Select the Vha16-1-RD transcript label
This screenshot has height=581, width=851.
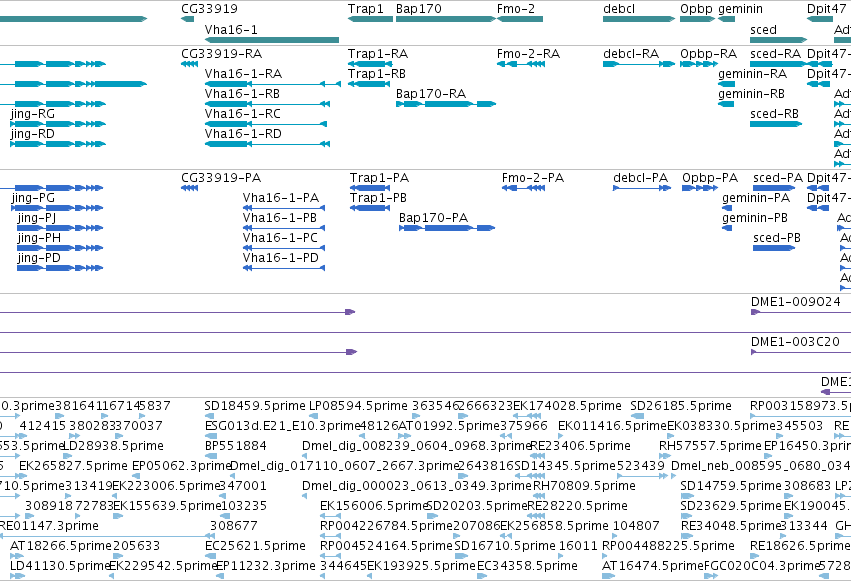click(243, 134)
